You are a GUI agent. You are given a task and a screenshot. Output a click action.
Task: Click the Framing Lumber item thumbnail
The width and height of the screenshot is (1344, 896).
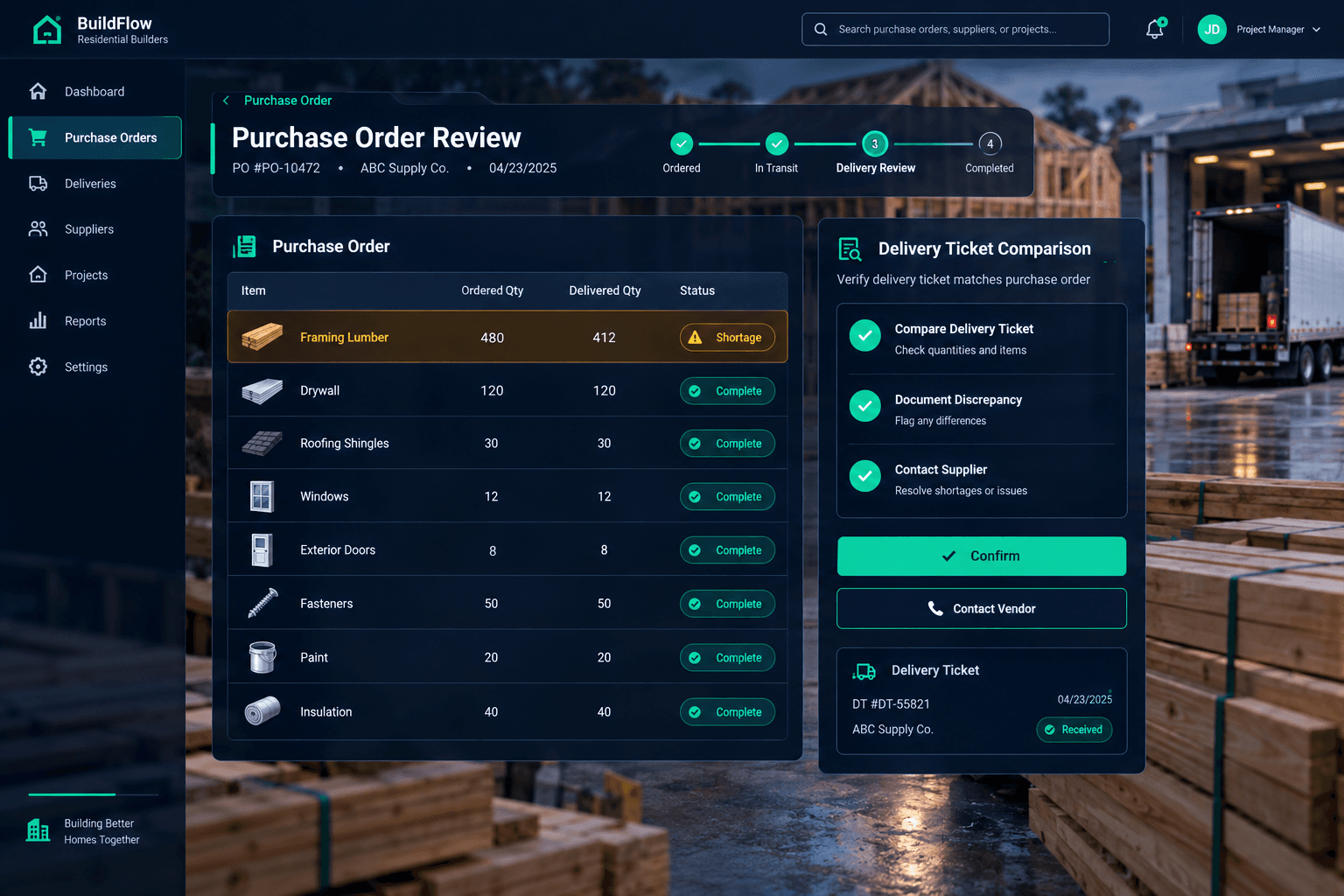tap(262, 337)
